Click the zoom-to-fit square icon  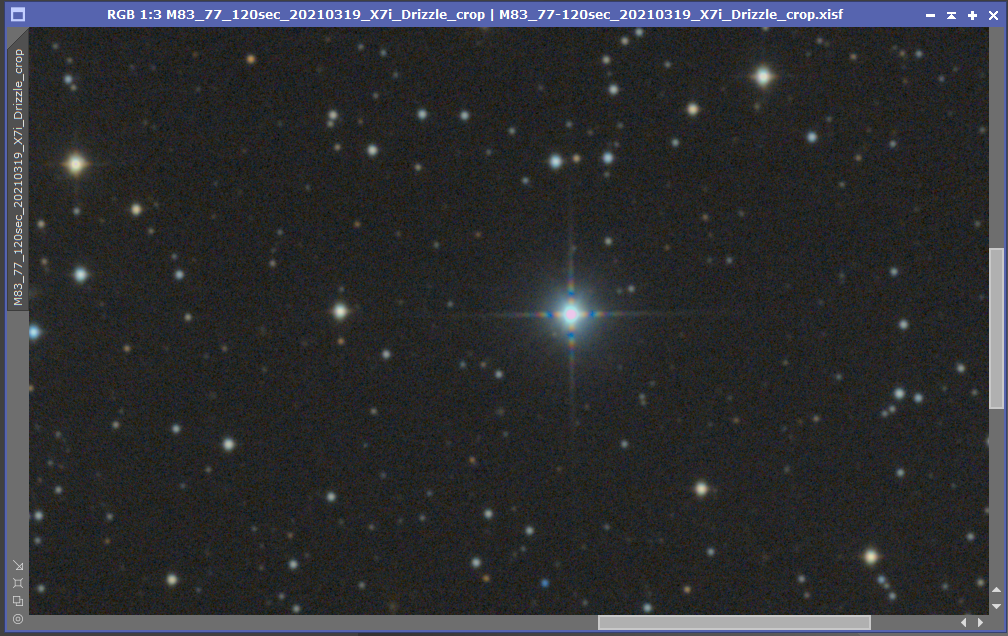18,583
